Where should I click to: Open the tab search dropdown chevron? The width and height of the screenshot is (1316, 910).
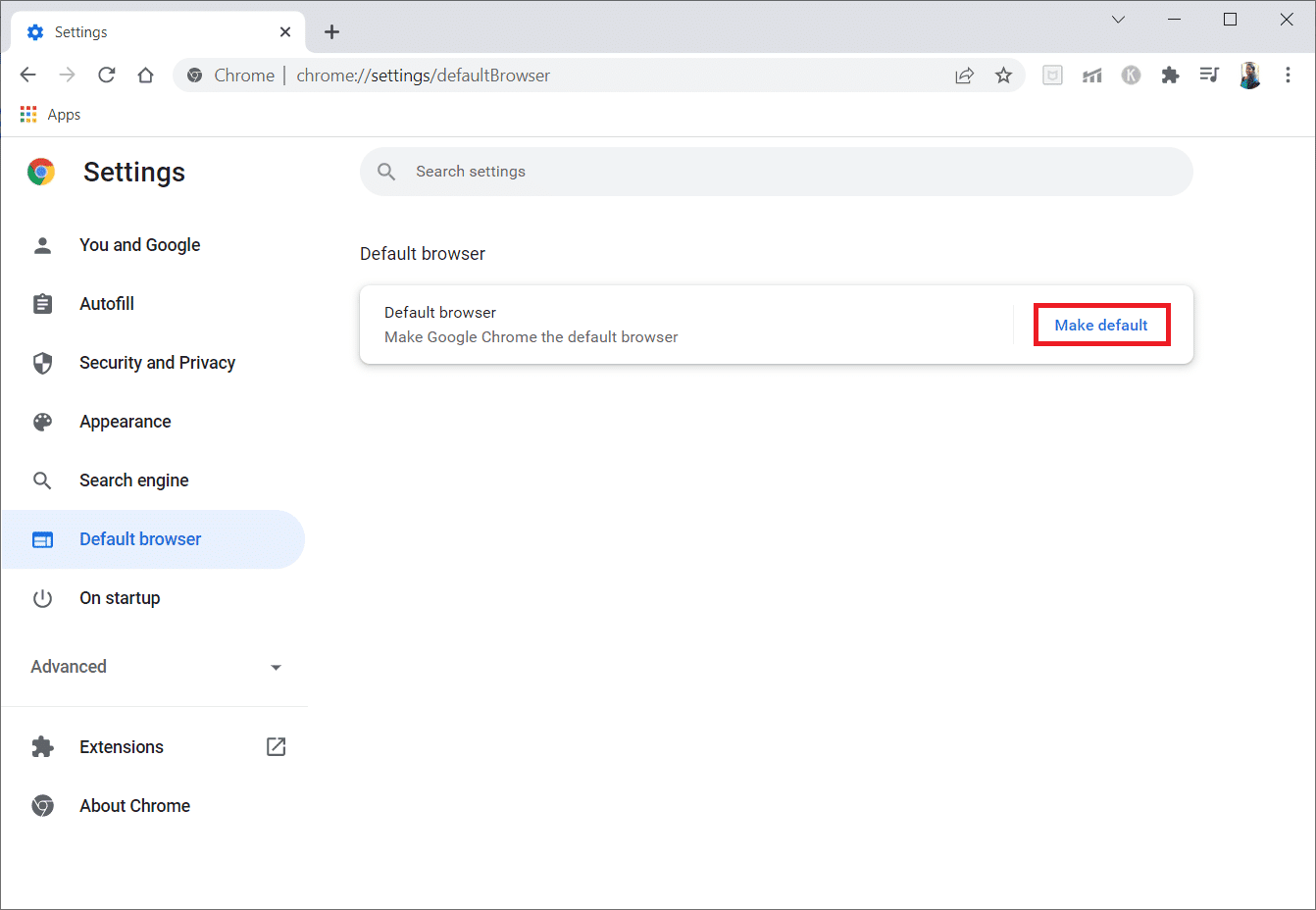click(x=1118, y=20)
